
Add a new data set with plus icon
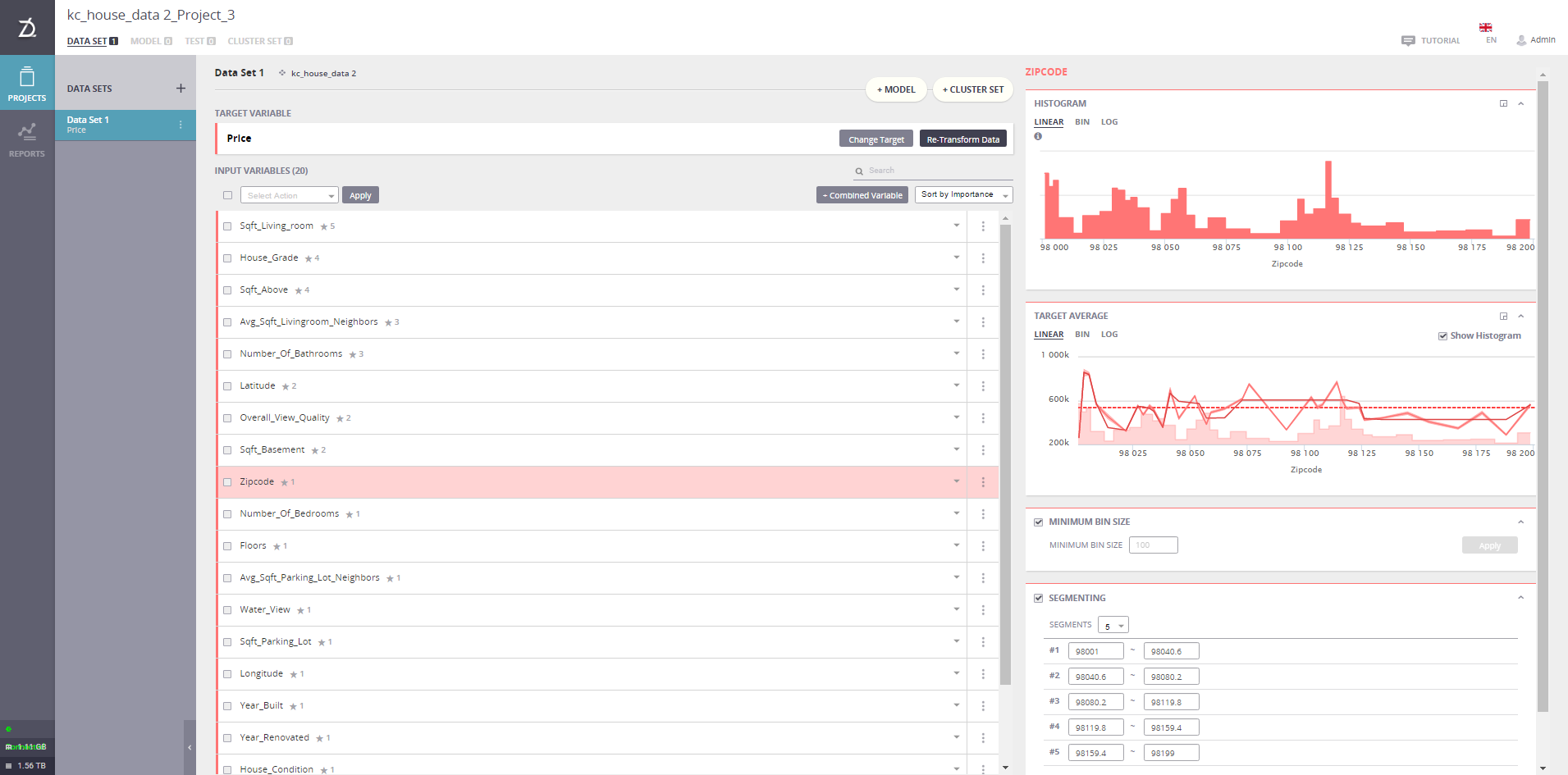[181, 89]
